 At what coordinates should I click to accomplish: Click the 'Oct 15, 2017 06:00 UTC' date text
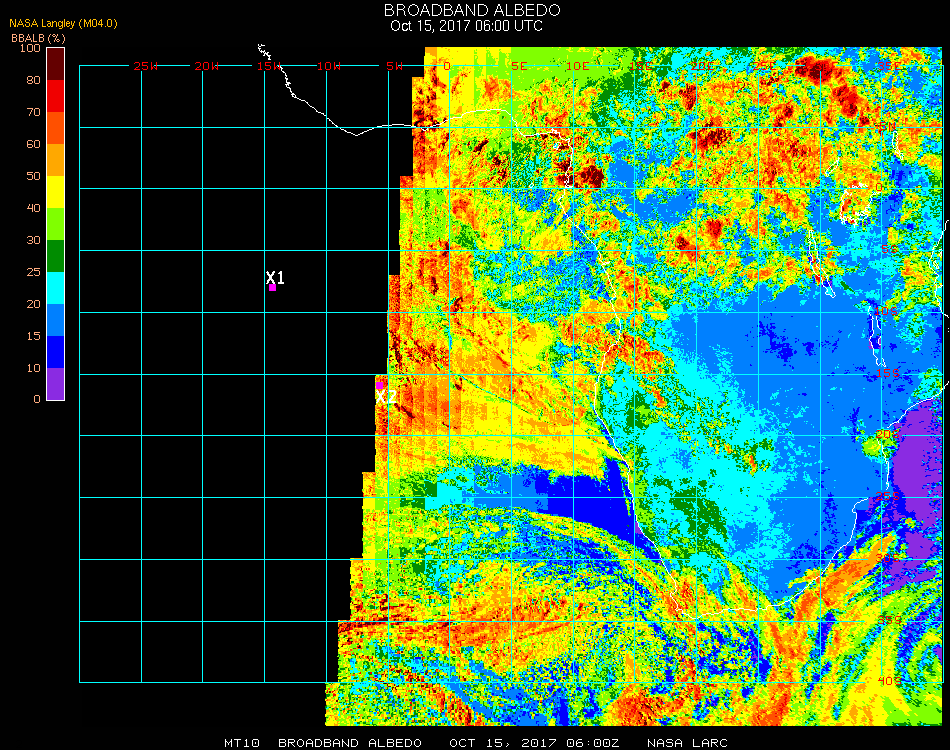[467, 26]
